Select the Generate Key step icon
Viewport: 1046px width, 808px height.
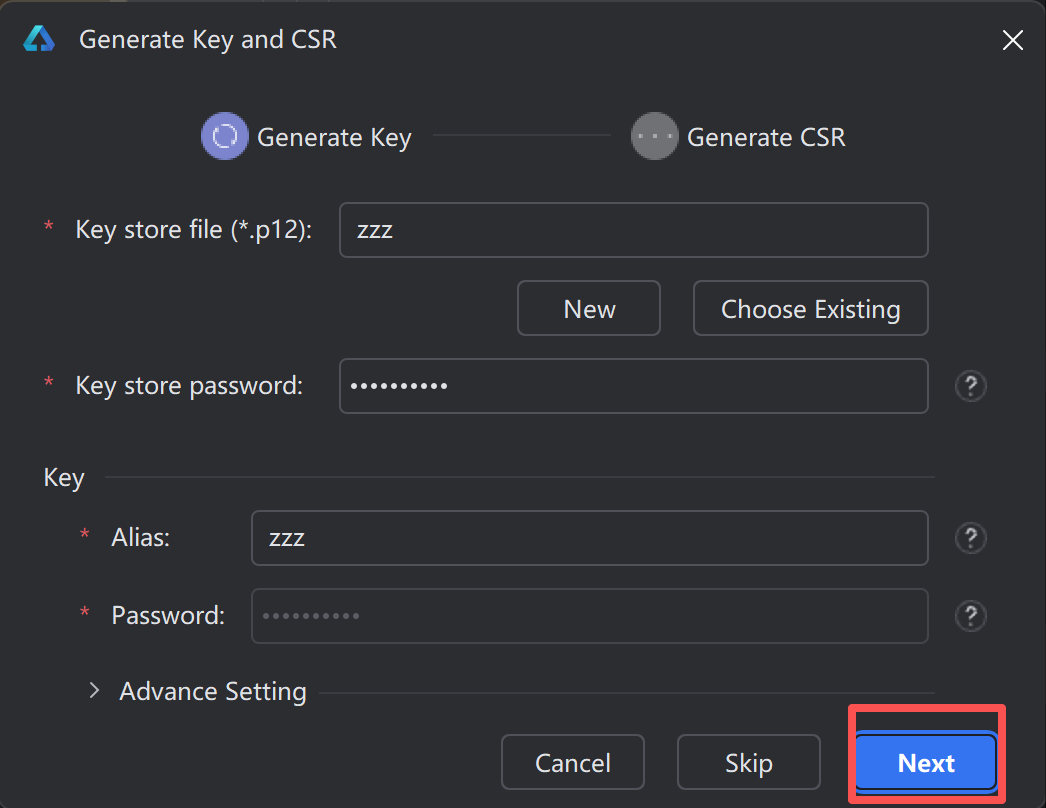pos(224,136)
